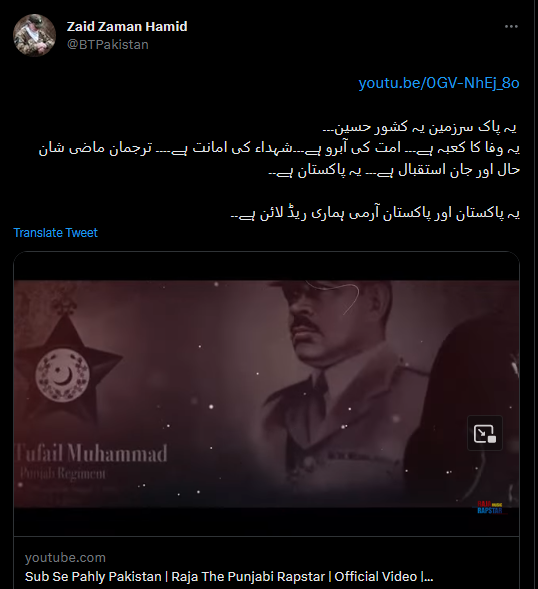Click the middle Urdu paragraph of the tweet

click(280, 159)
